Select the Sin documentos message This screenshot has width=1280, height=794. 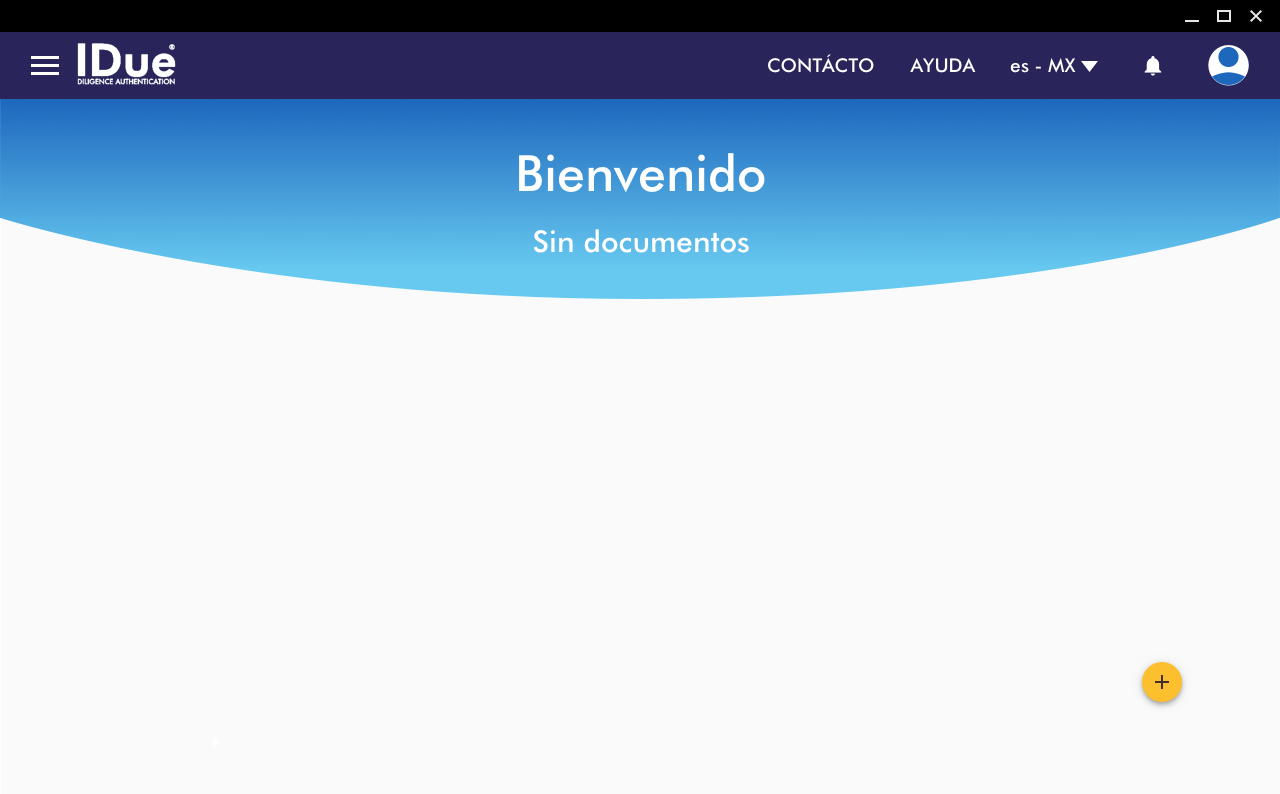click(640, 242)
